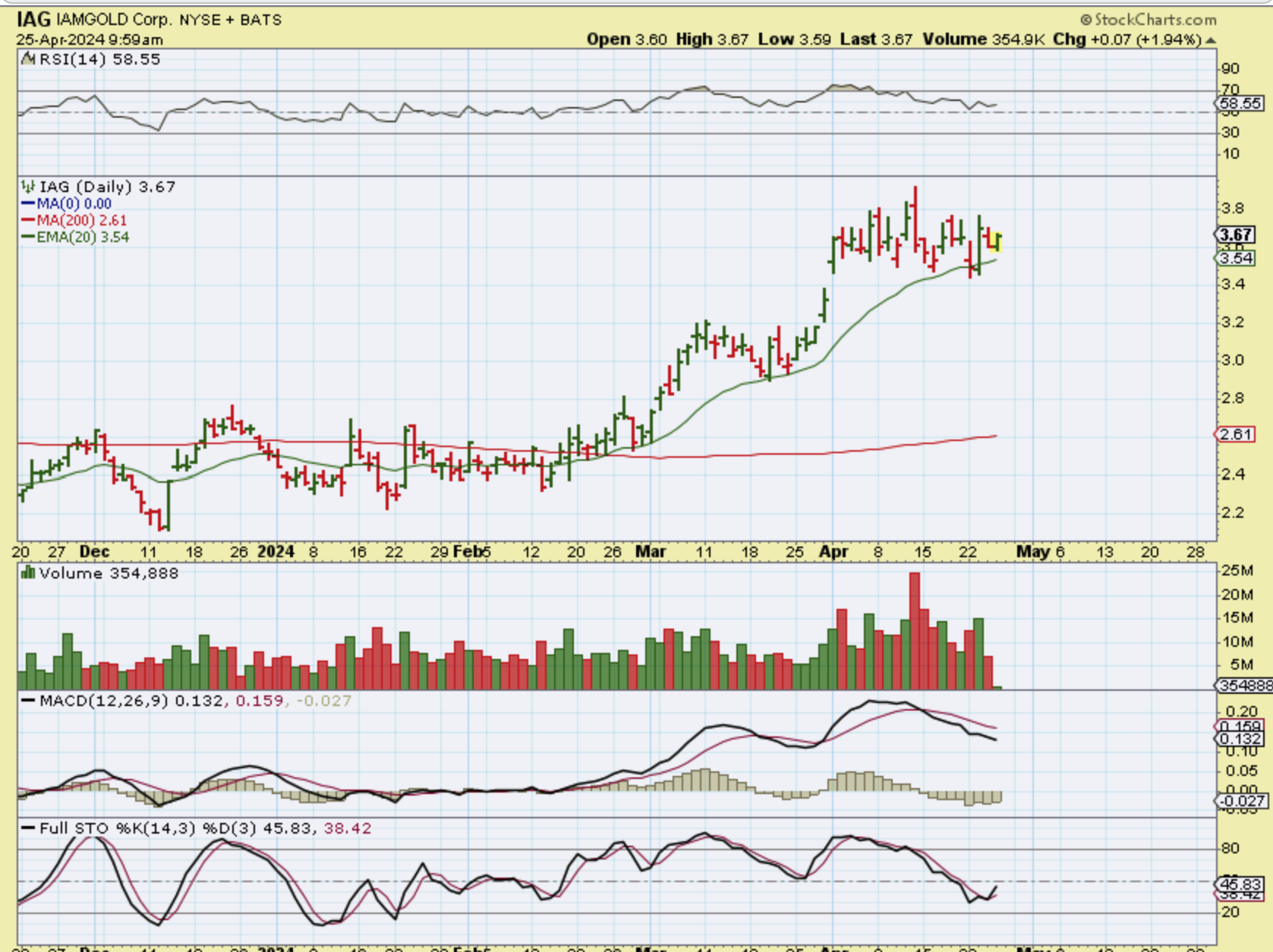Image resolution: width=1273 pixels, height=952 pixels.
Task: Click the IAMGOLD Corp. company name
Action: (x=115, y=20)
